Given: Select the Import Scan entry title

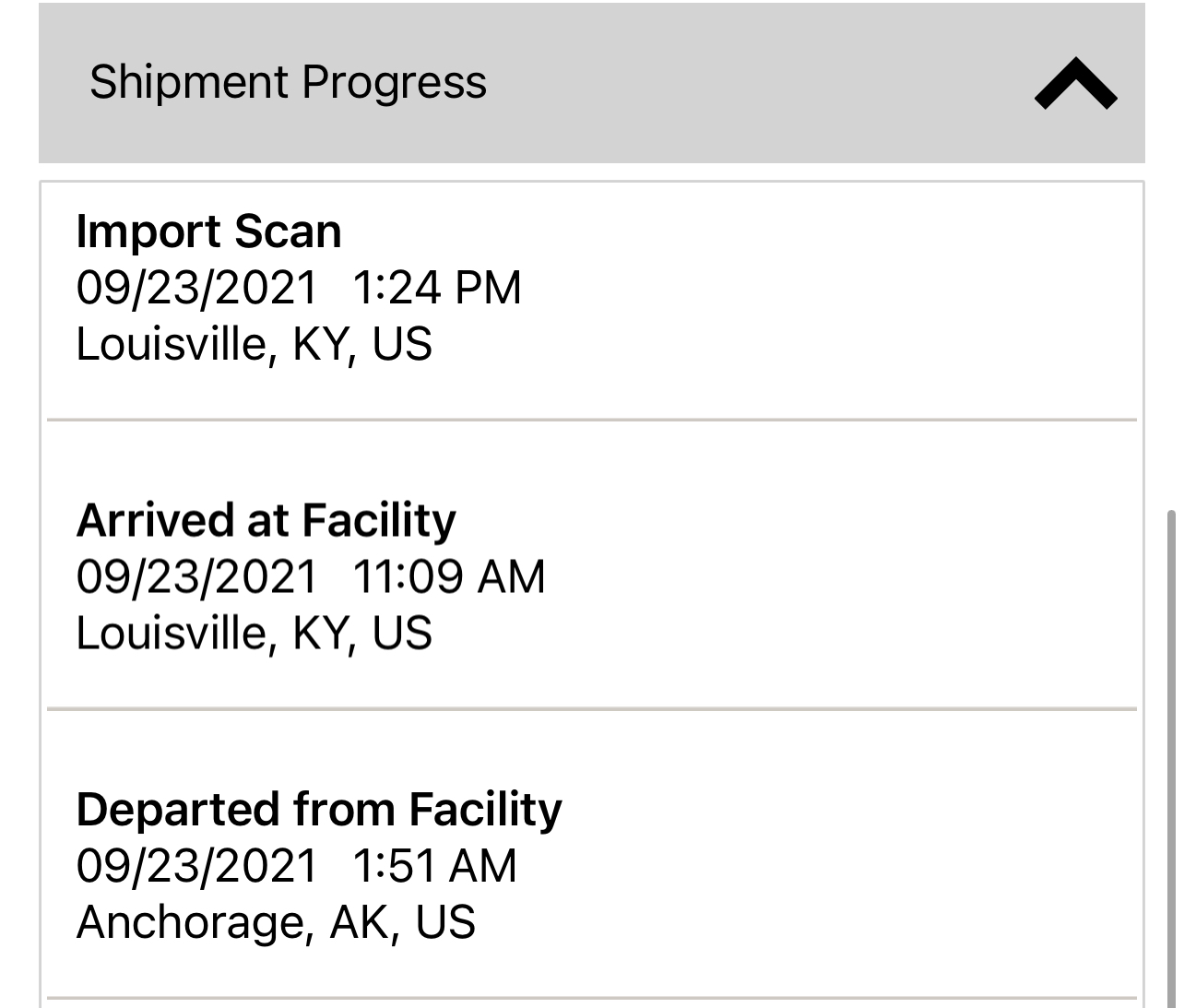Looking at the screenshot, I should pyautogui.click(x=208, y=231).
